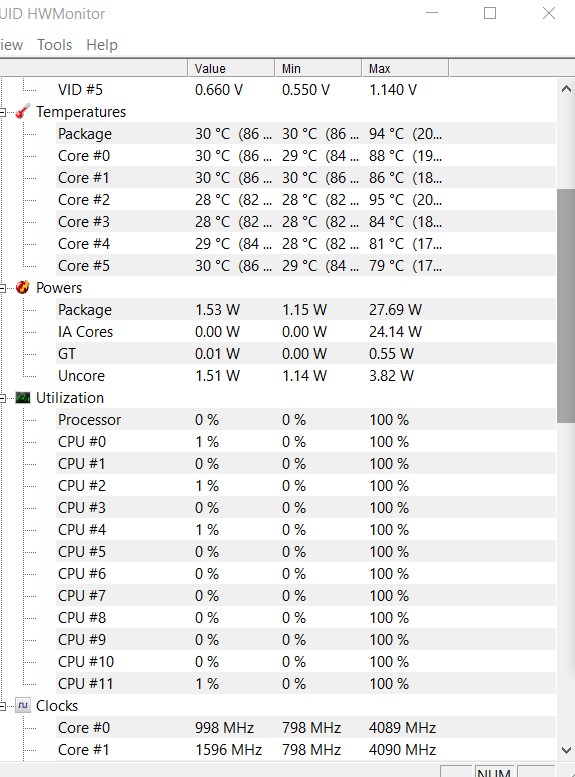Click the Max column header

pos(405,68)
